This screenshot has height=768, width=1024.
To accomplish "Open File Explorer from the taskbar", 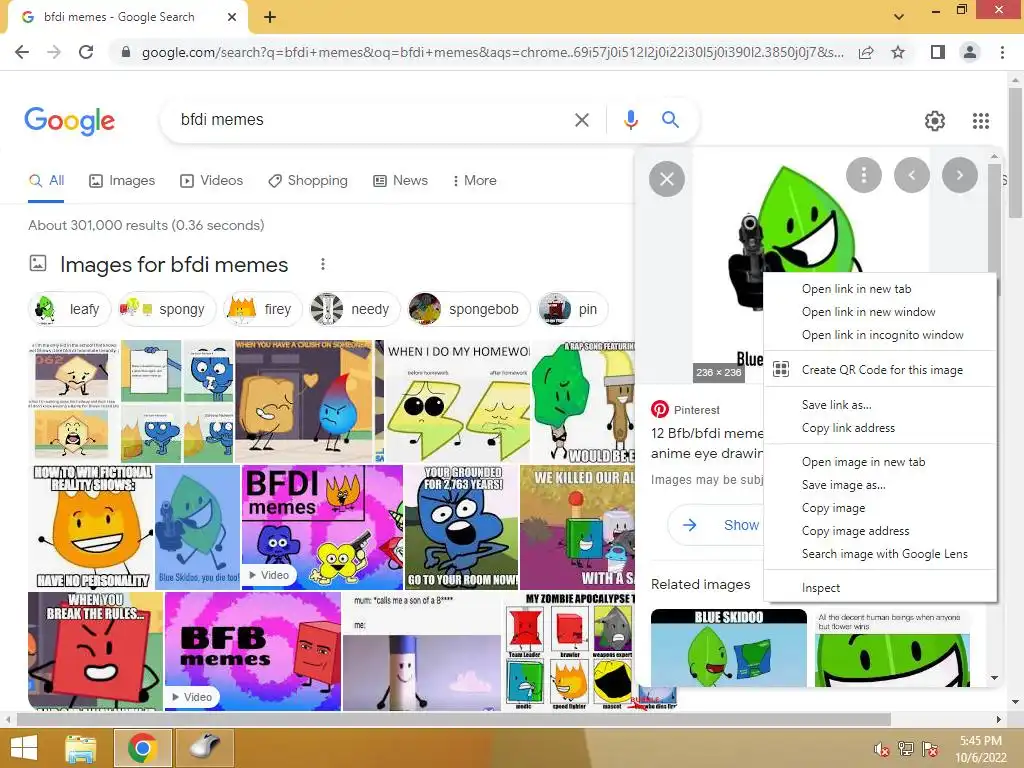I will pyautogui.click(x=80, y=748).
